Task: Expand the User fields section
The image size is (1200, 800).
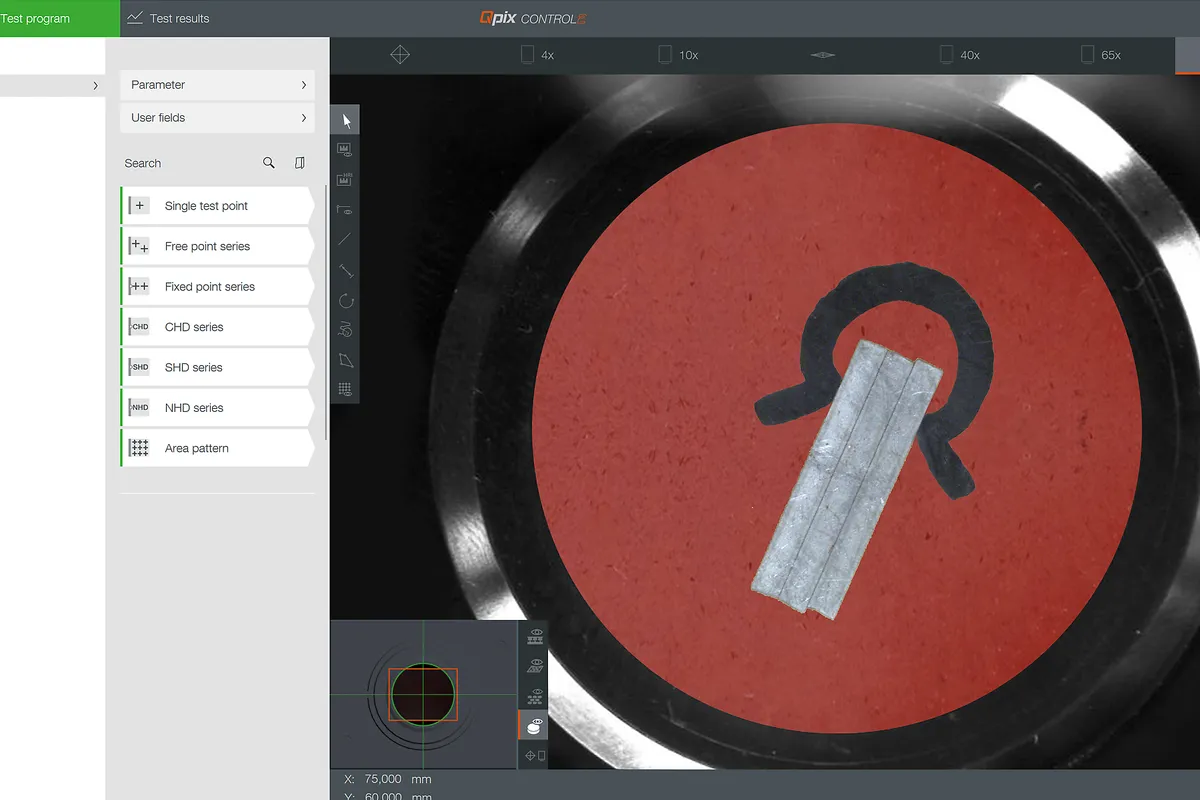Action: (x=217, y=118)
